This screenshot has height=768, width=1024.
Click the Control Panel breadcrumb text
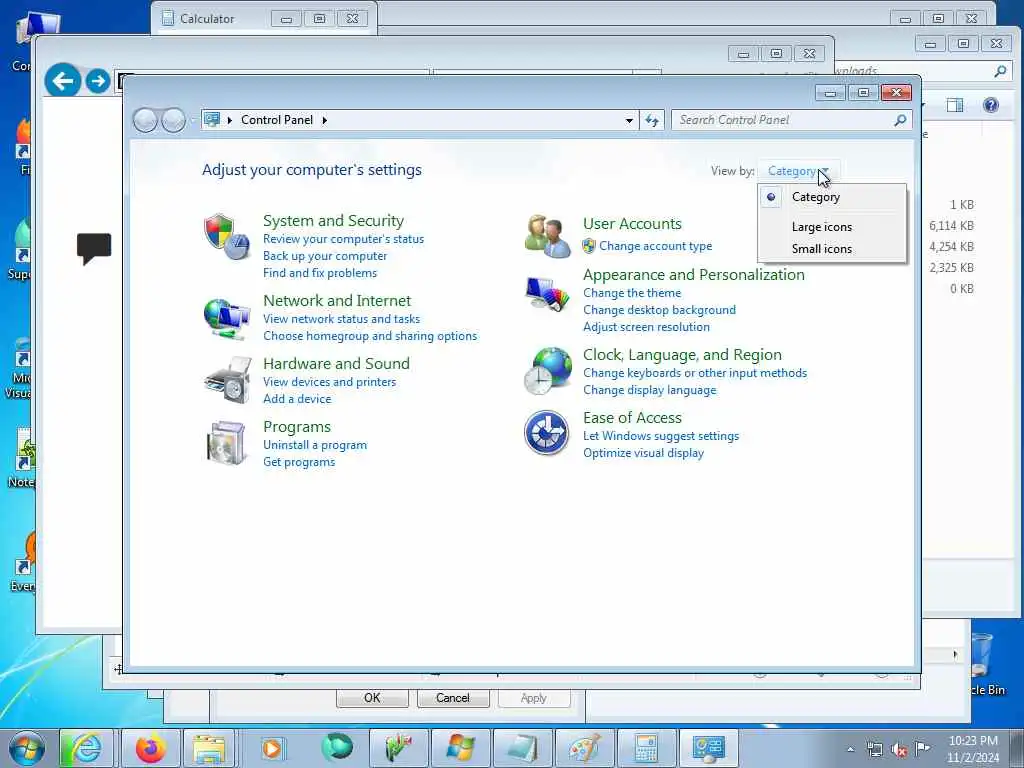[277, 120]
